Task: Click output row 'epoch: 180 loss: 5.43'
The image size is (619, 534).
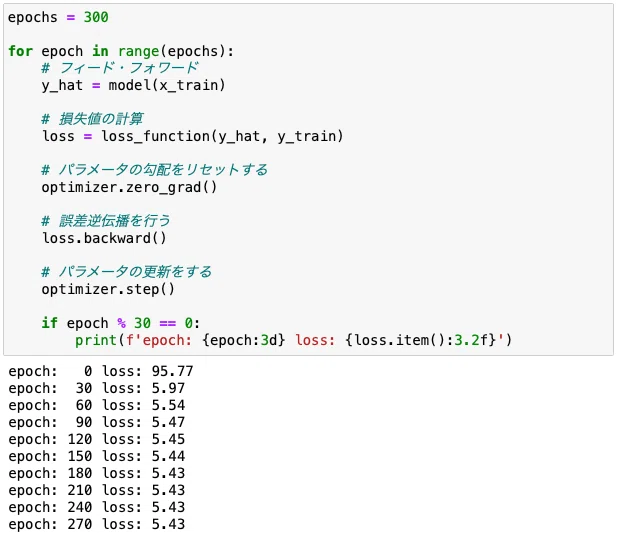Action: 97,473
